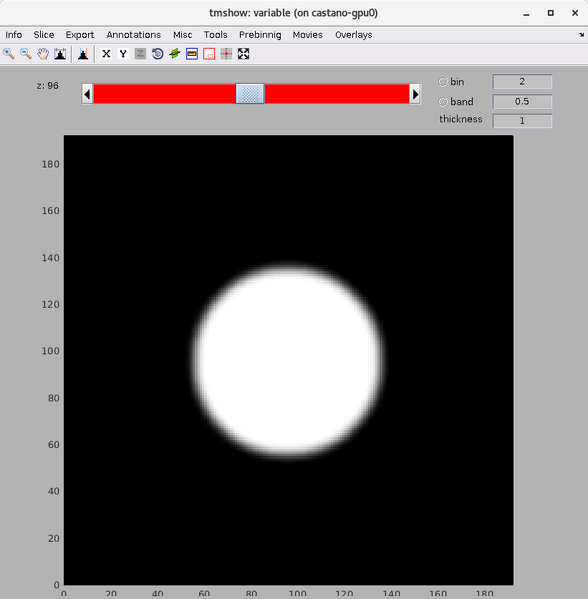Switch the slice view to Y axis
The height and width of the screenshot is (599, 588).
123,54
